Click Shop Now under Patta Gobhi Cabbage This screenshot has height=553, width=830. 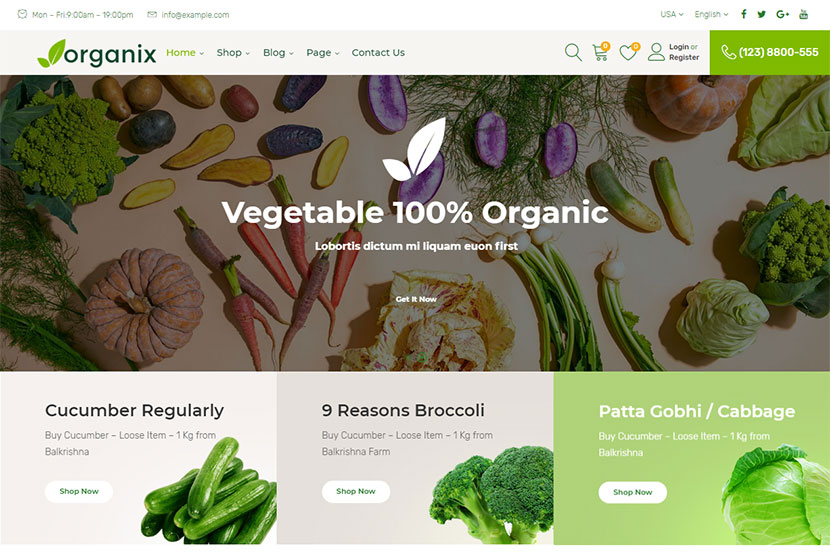[633, 492]
